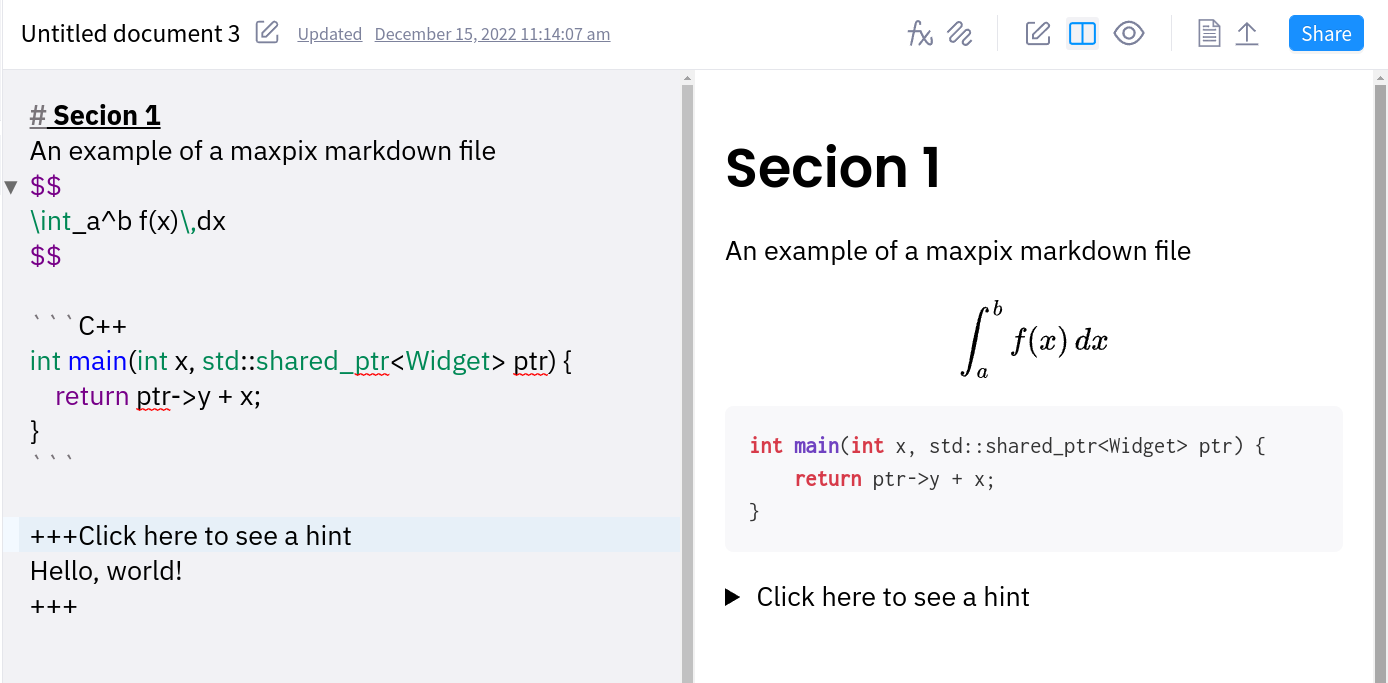
Task: Open the Updated timestamp link
Action: (329, 33)
